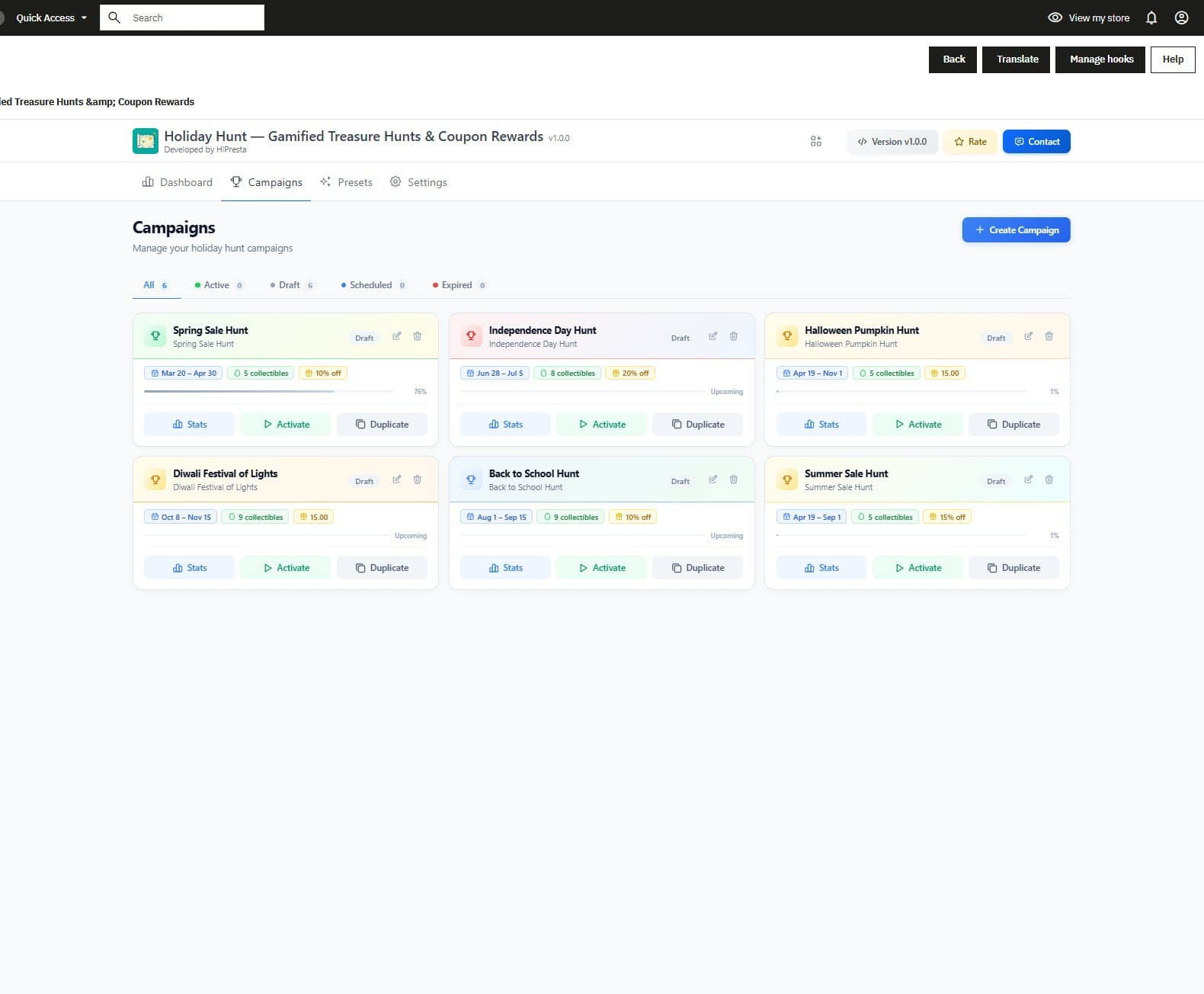This screenshot has height=994, width=1204.
Task: Click the Halloween Pumpkin Hunt trophy icon
Action: coord(787,335)
